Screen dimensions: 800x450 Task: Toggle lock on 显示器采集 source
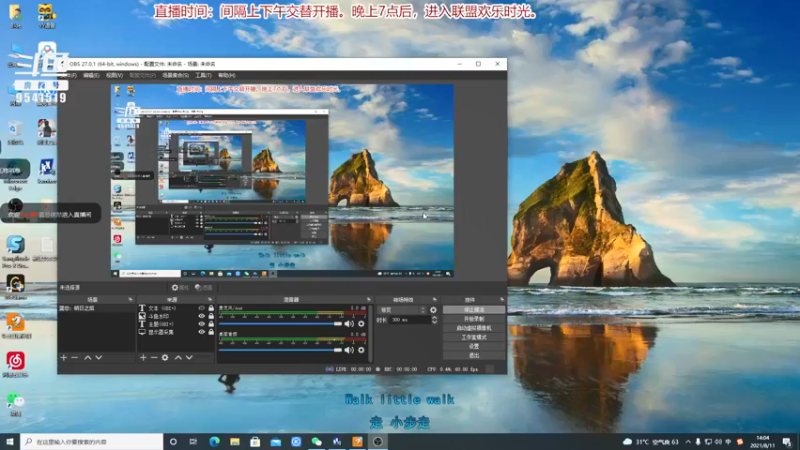point(211,332)
